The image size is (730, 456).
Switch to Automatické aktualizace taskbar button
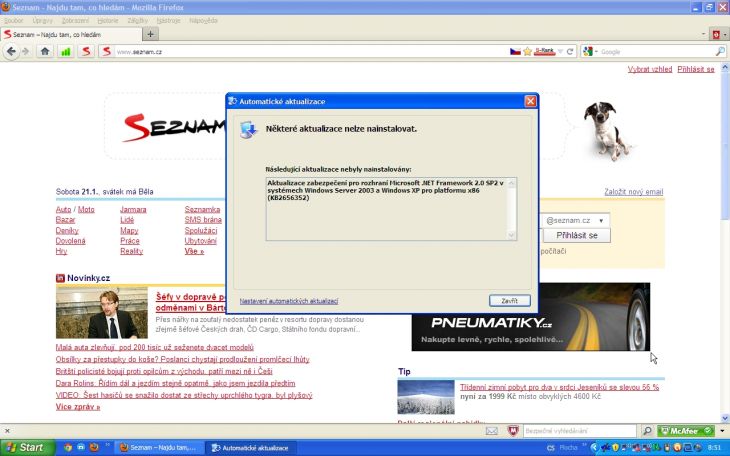tap(250, 448)
